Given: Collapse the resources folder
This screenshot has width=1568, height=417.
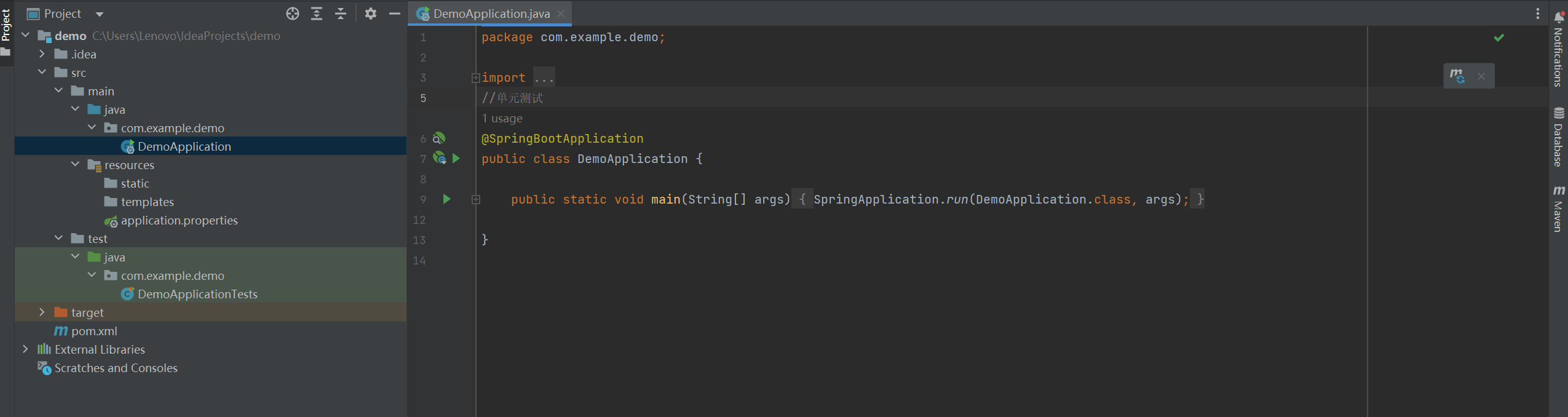Looking at the screenshot, I should coord(75,165).
